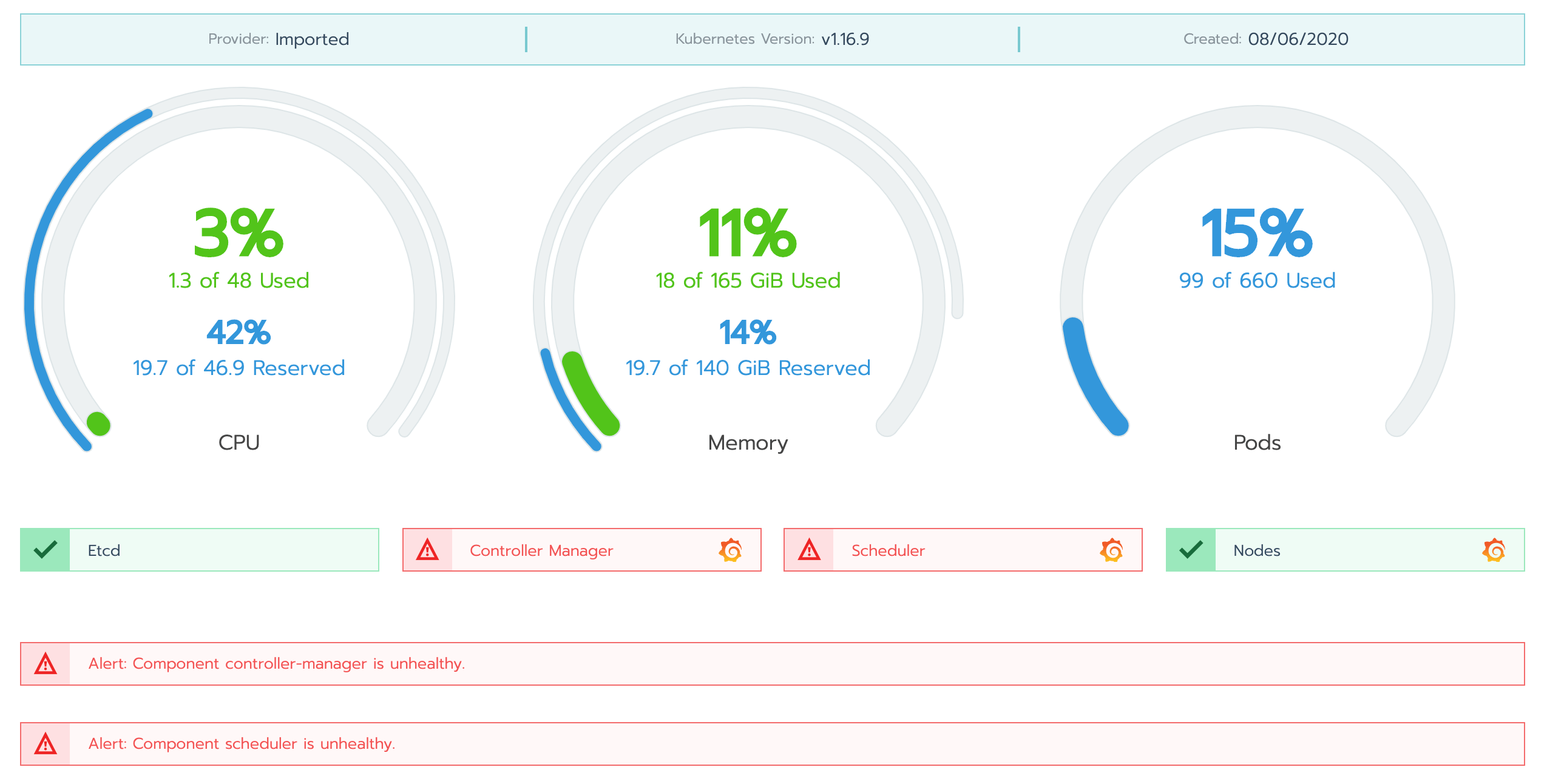Click Controller Manager warning triangle icon
This screenshot has height=784, width=1547.
(427, 550)
